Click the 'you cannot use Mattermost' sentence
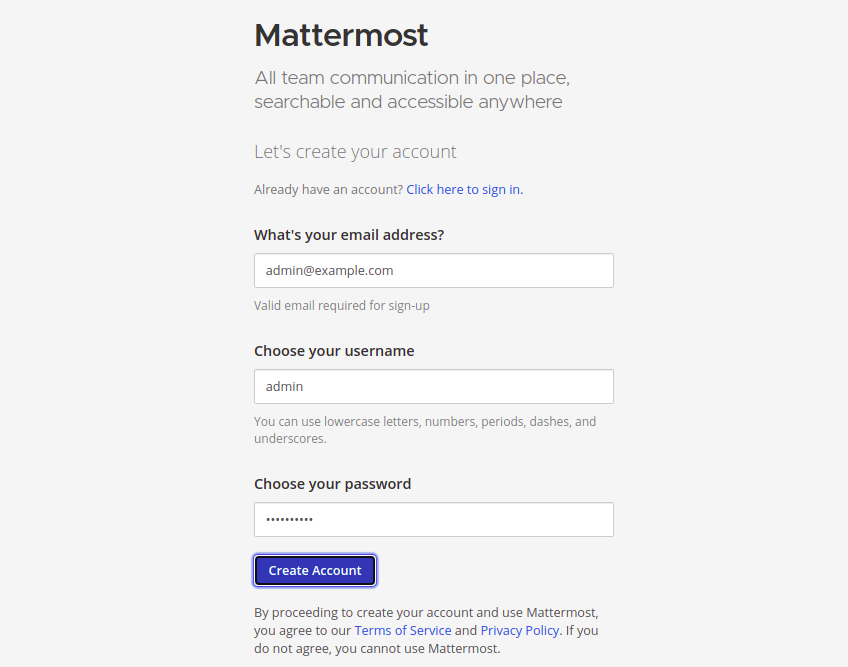Screen dimensions: 848x667 coord(418,648)
